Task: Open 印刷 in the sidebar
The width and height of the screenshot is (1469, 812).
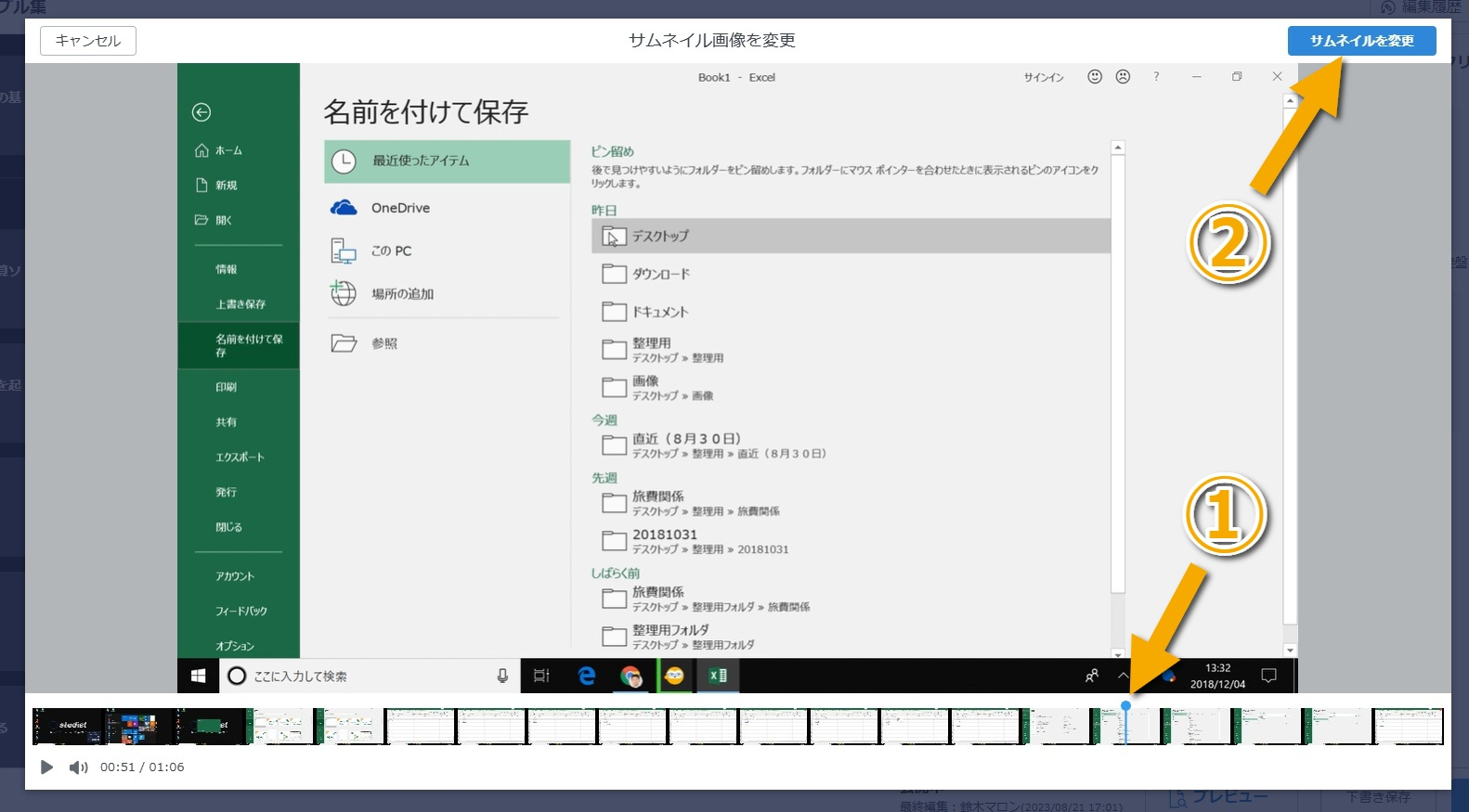Action: pyautogui.click(x=227, y=387)
